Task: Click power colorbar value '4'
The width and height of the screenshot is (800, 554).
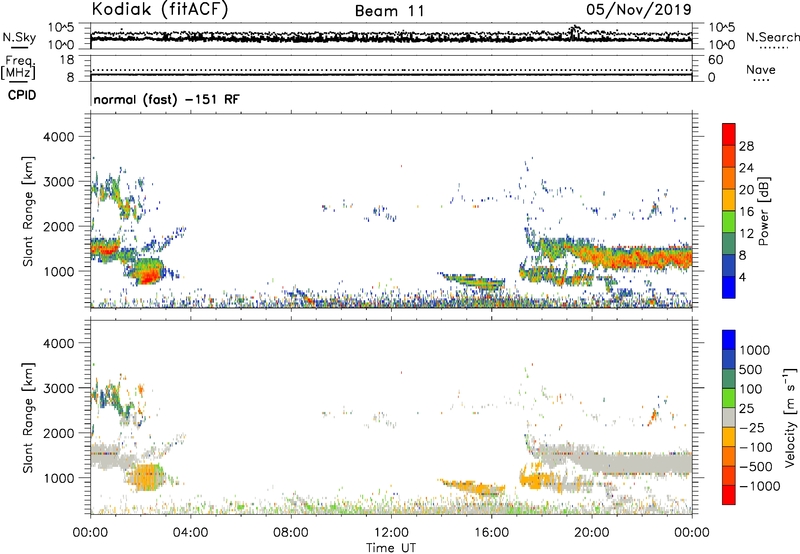Action: pos(742,277)
